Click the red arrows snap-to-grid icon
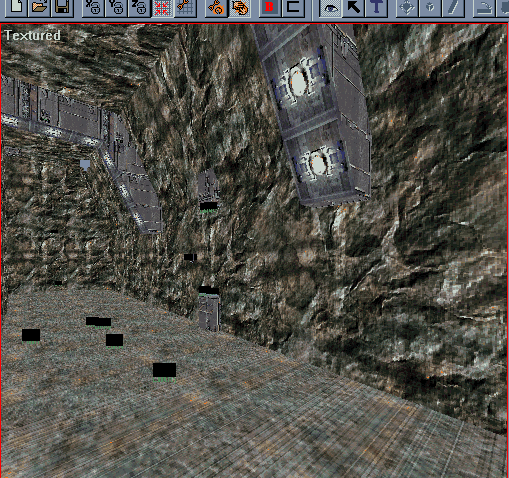The width and height of the screenshot is (509, 478). click(x=162, y=7)
